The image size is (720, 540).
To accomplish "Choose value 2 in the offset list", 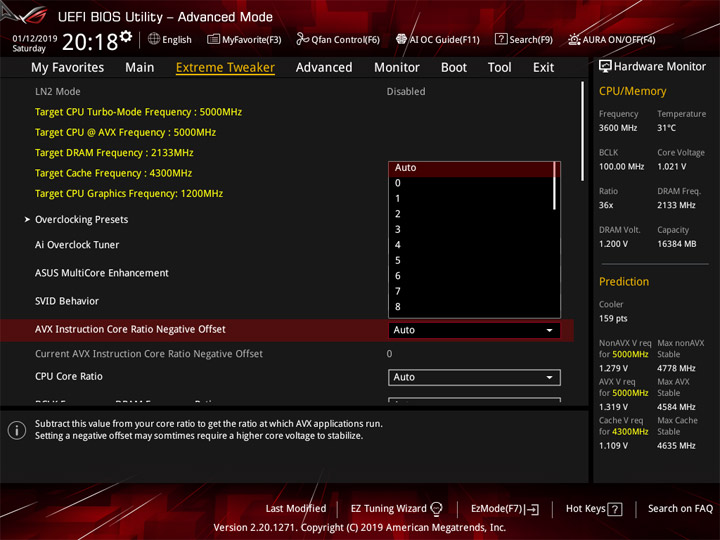I will point(471,214).
